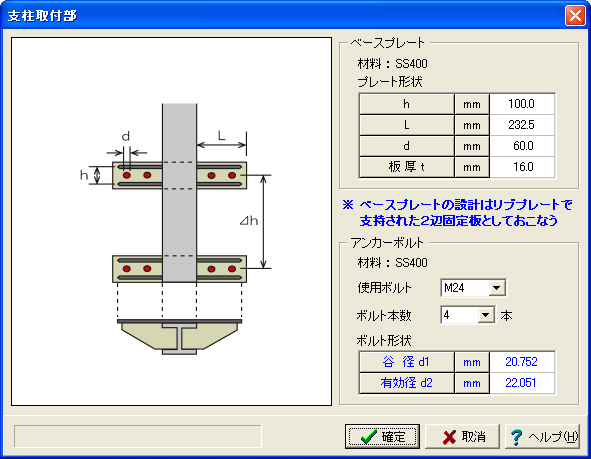Click the red X icon on 取消 button
Image resolution: width=591 pixels, height=459 pixels.
449,437
